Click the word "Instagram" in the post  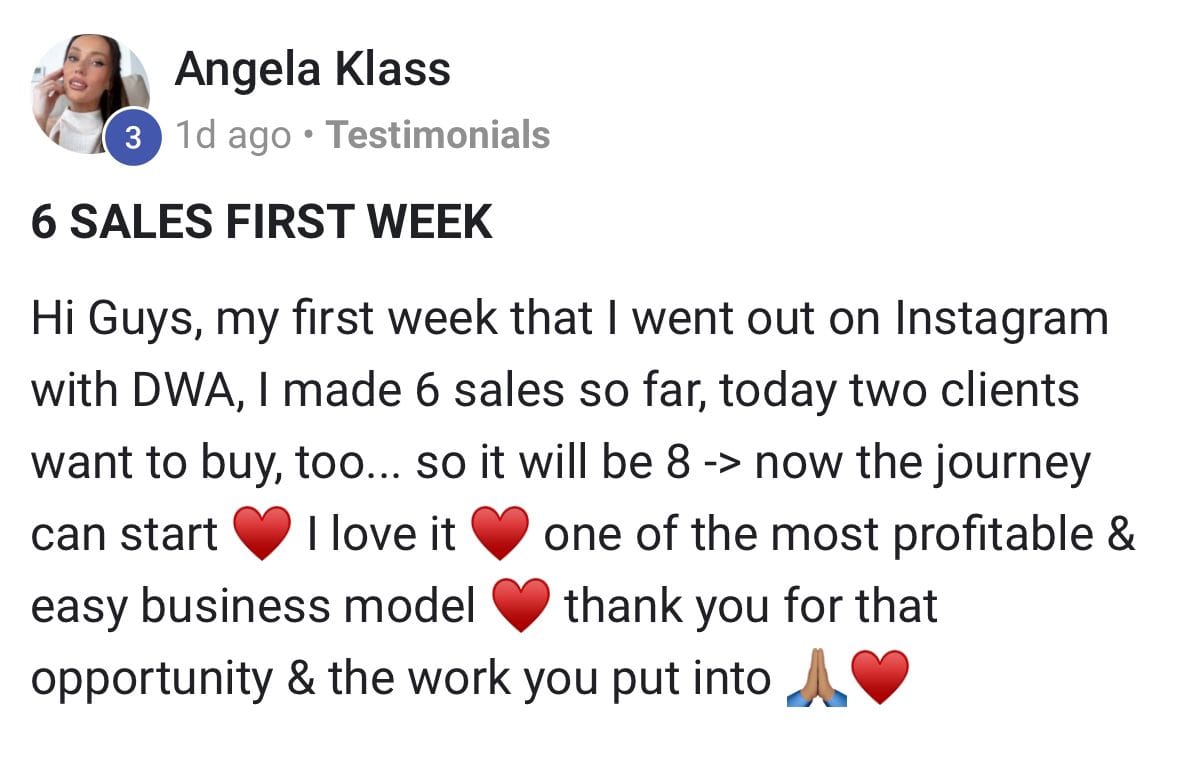(1001, 318)
